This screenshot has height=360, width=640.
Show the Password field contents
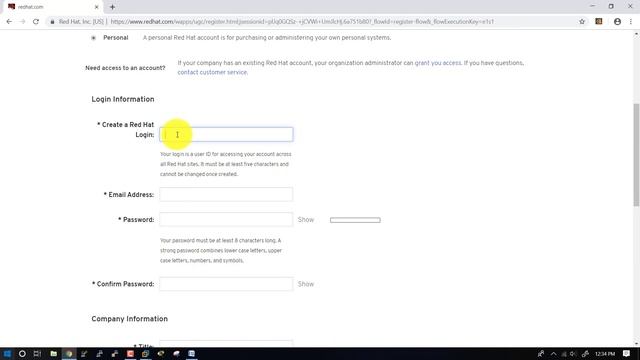point(306,220)
